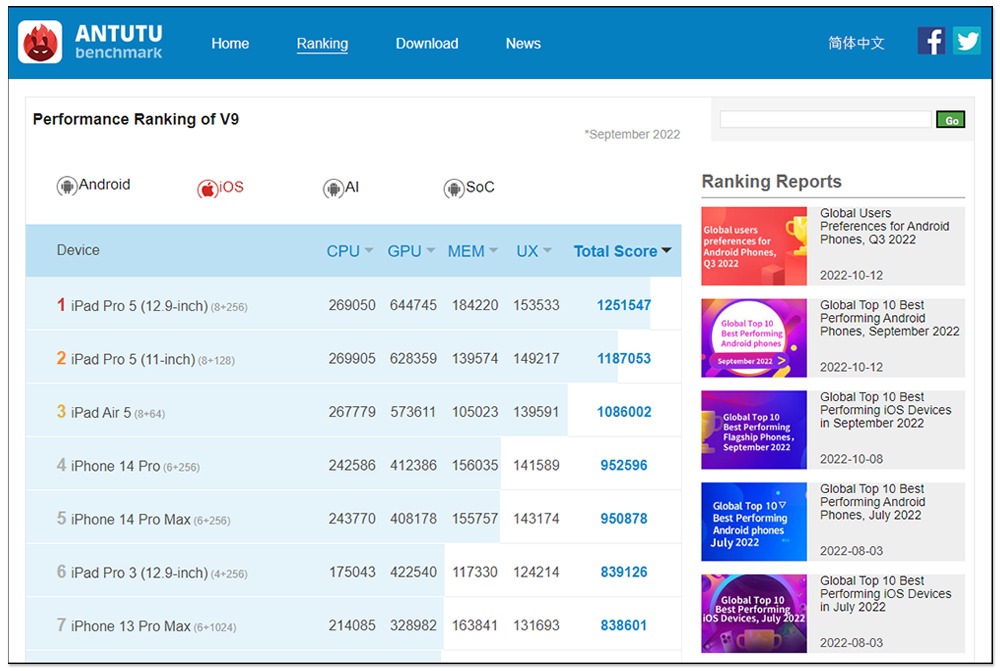Open iPhone 14 Pro (6+256) device row
This screenshot has height=671, width=1000.
tap(353, 466)
